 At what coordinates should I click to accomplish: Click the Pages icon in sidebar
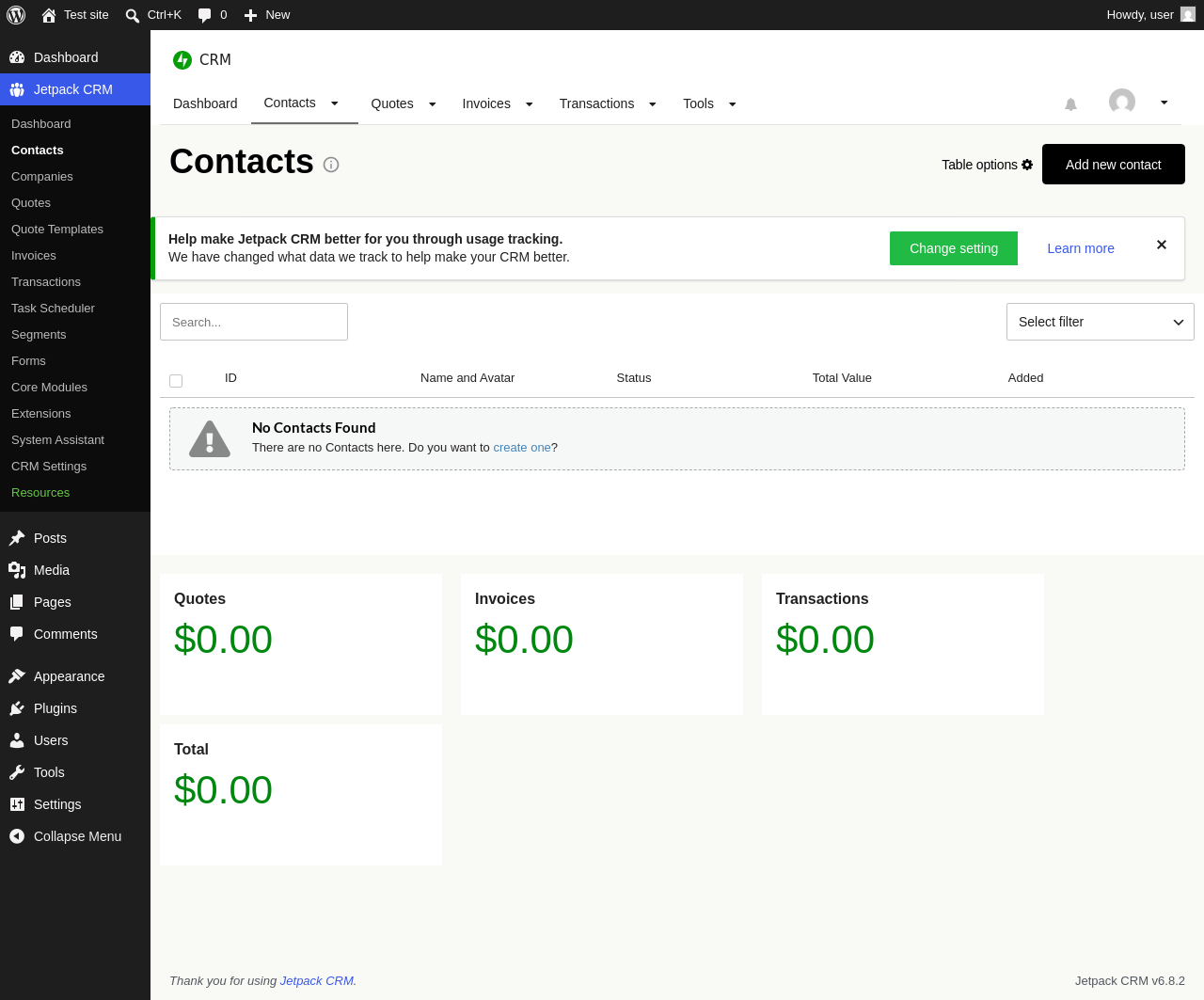point(17,602)
